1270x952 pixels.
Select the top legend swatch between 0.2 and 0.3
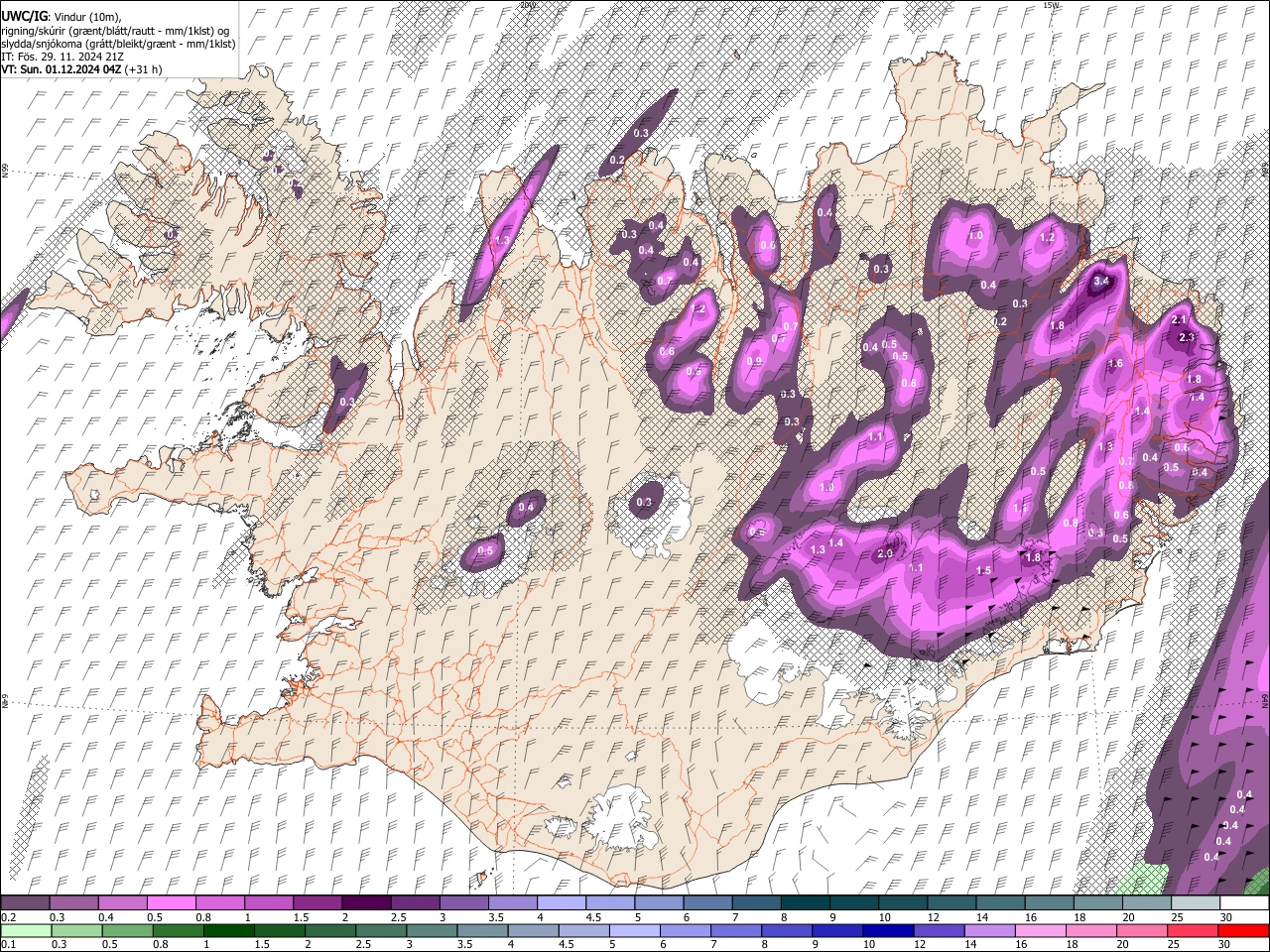(25, 903)
